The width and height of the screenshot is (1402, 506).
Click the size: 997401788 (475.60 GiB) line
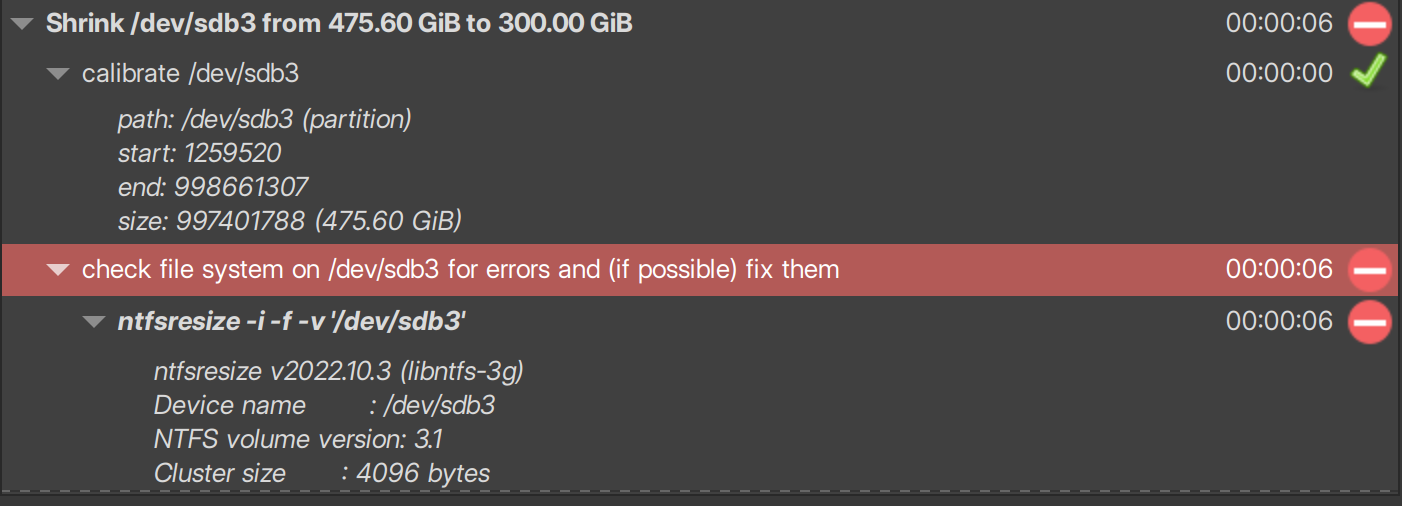pyautogui.click(x=290, y=220)
